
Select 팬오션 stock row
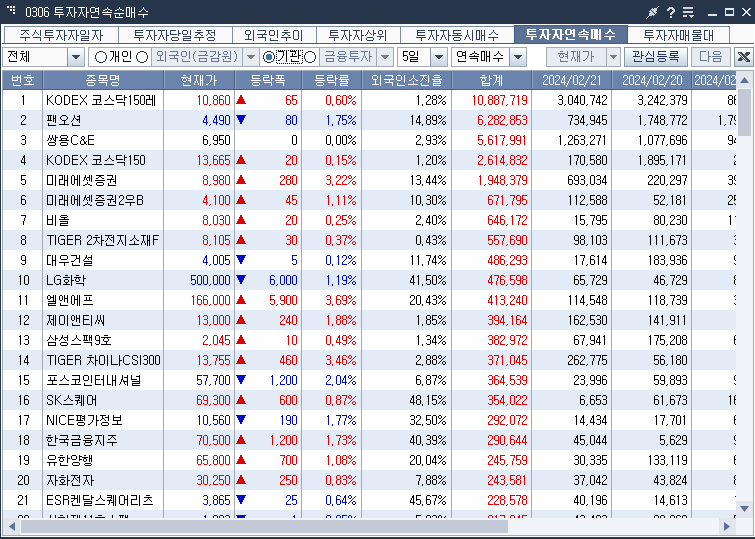click(369, 120)
